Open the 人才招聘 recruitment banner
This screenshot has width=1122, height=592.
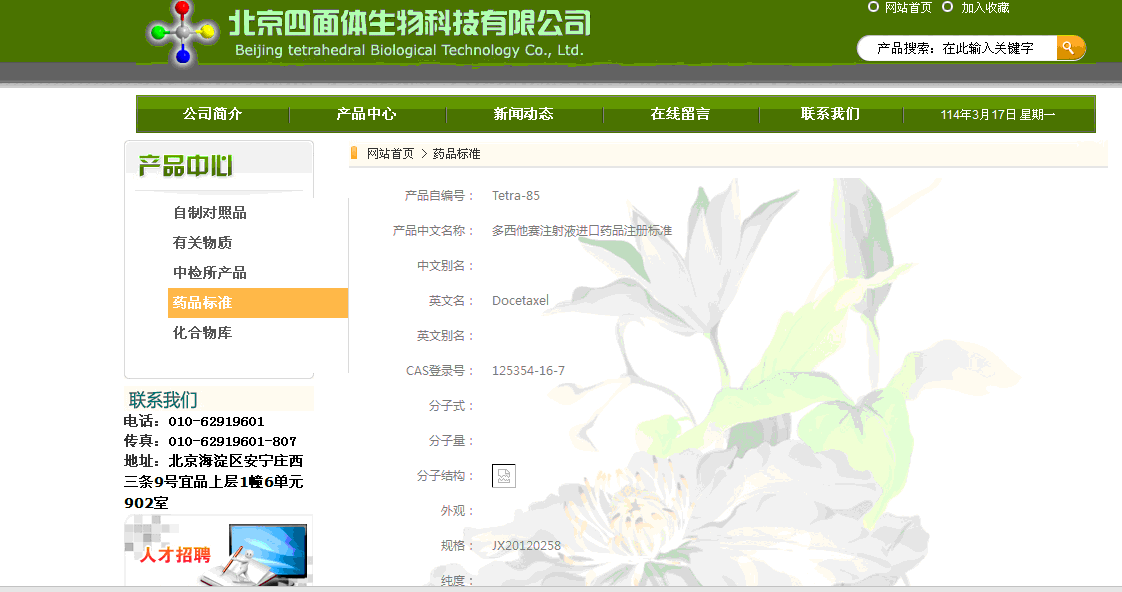(x=218, y=553)
